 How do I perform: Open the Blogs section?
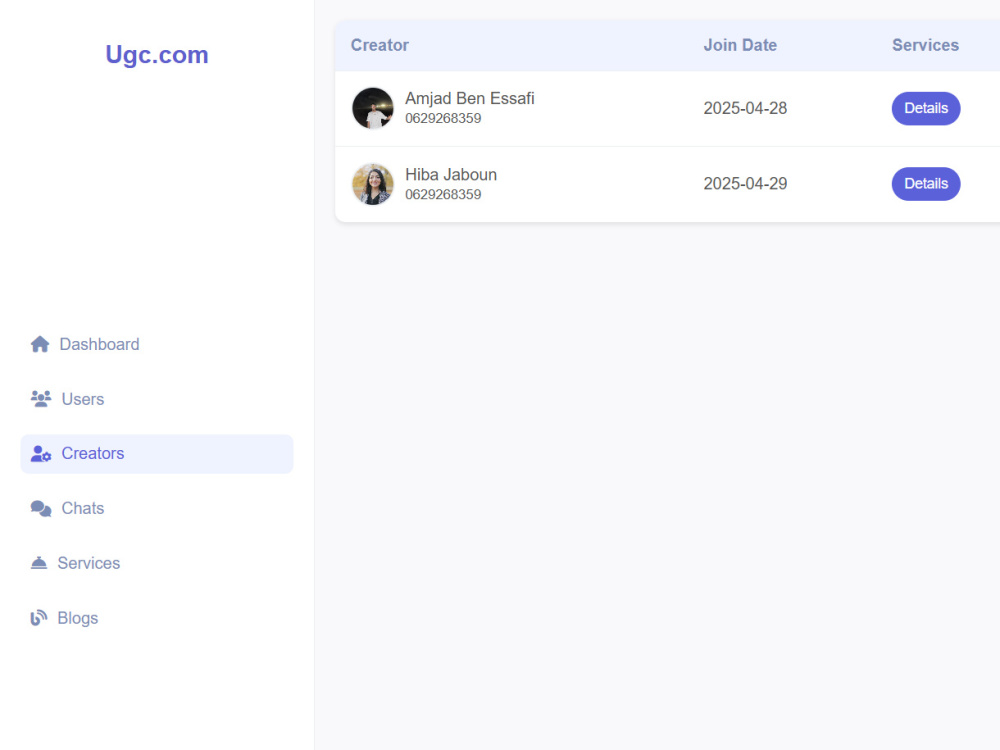click(157, 618)
